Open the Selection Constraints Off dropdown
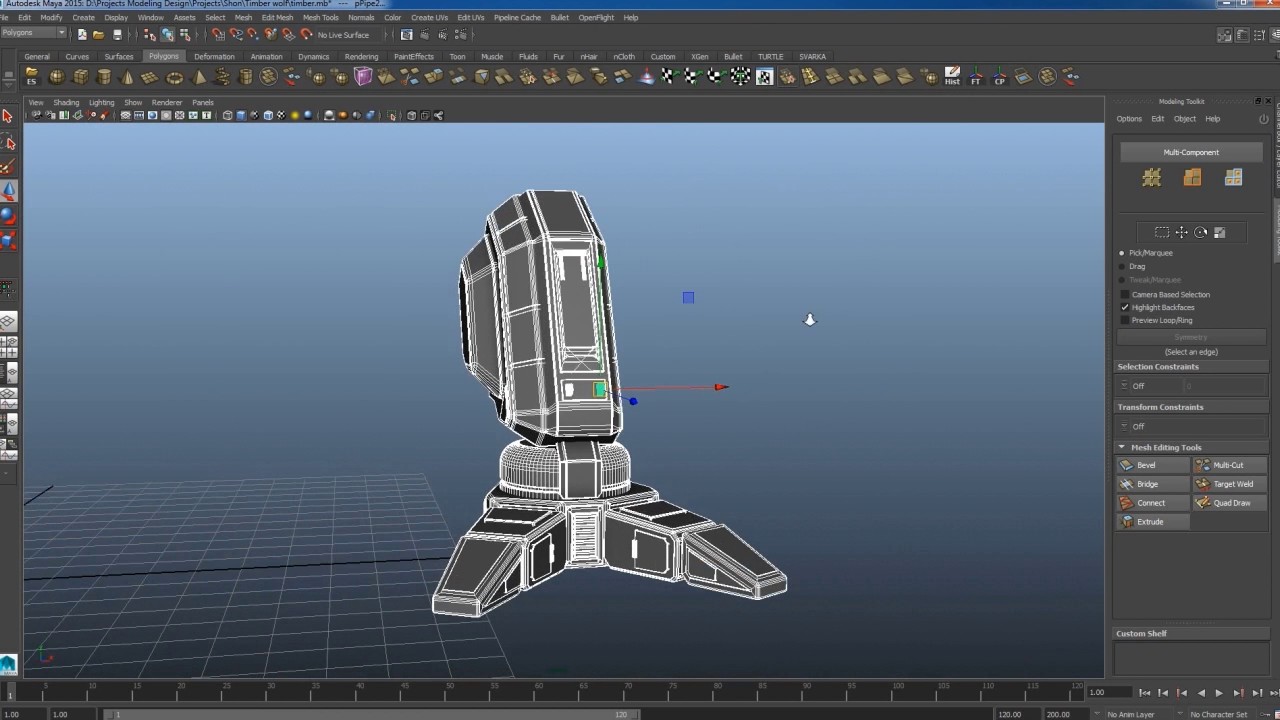This screenshot has width=1280, height=720. 1125,386
